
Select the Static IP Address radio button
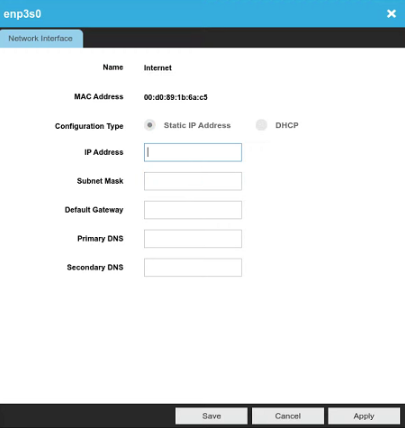coord(150,125)
